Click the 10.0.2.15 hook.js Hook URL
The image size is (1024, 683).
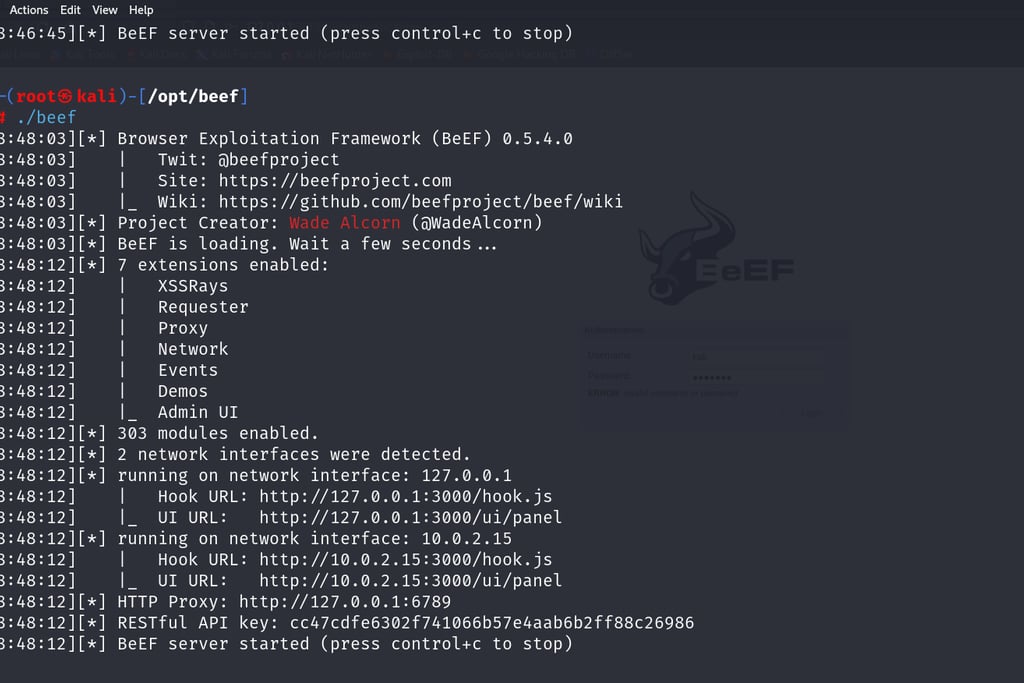point(406,560)
